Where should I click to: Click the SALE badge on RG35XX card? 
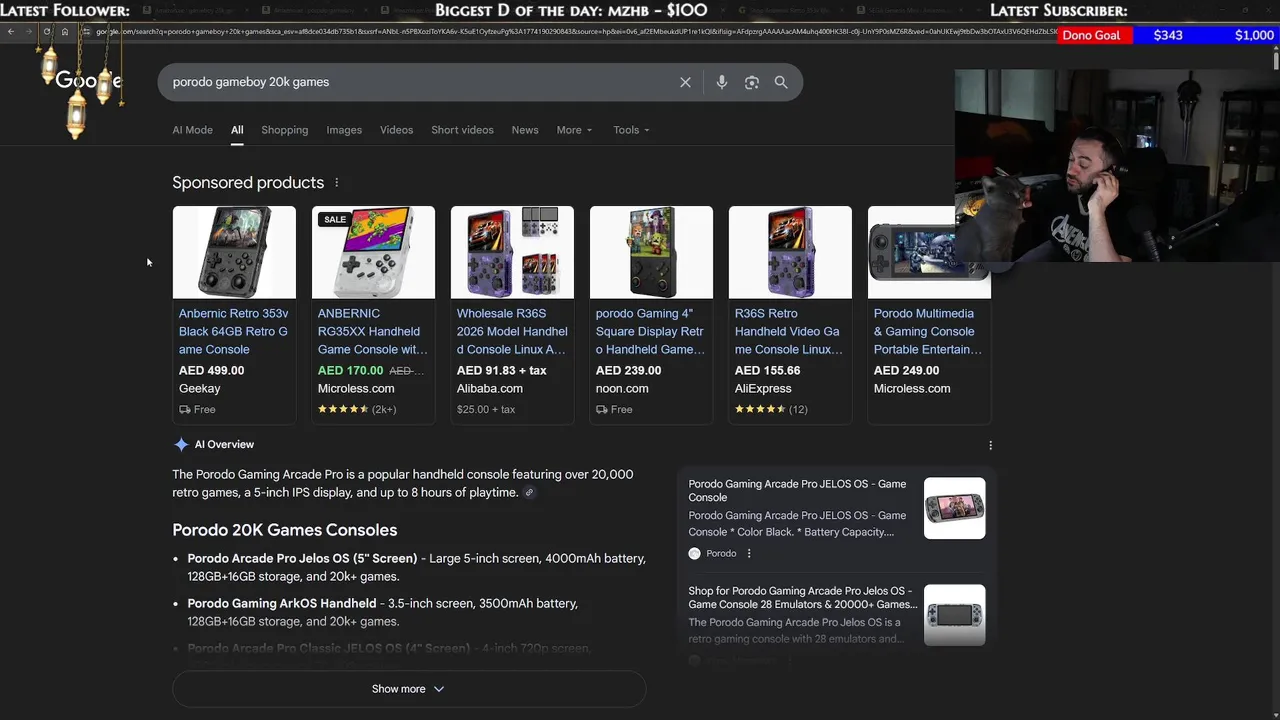tap(335, 219)
